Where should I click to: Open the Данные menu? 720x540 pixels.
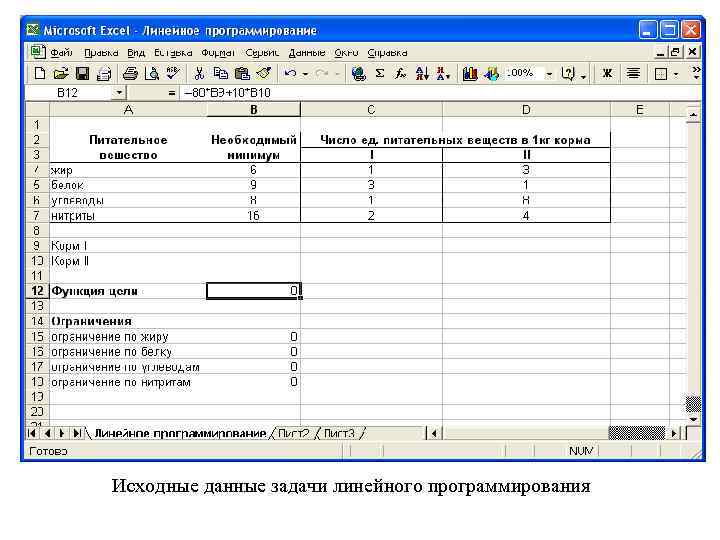pyautogui.click(x=307, y=53)
